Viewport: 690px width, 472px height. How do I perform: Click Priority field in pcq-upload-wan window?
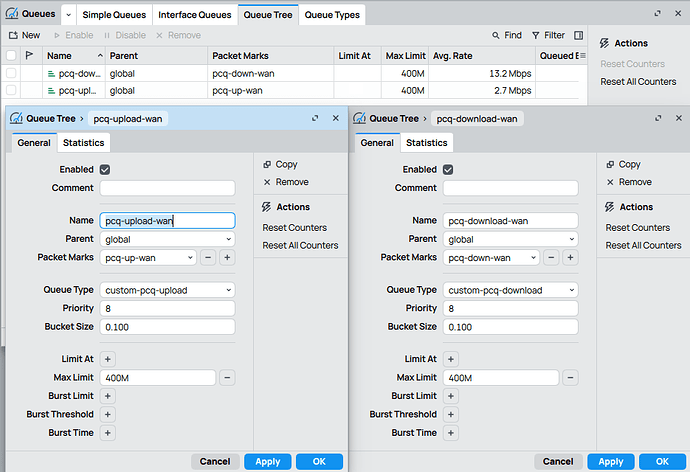(x=167, y=309)
